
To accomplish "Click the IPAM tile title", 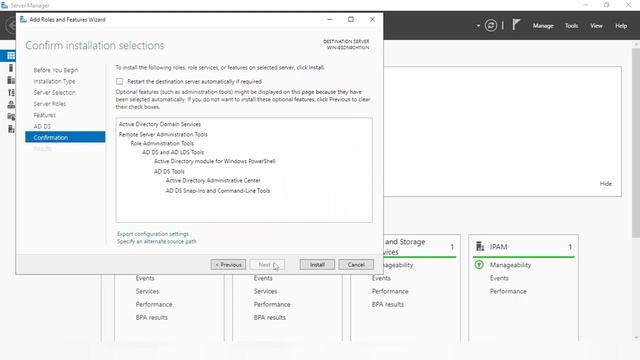I will click(x=498, y=247).
